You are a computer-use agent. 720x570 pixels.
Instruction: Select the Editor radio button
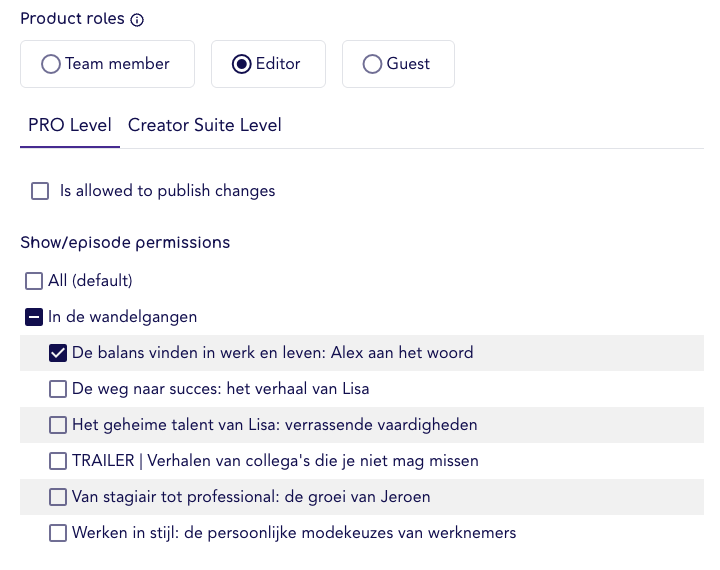click(x=242, y=64)
